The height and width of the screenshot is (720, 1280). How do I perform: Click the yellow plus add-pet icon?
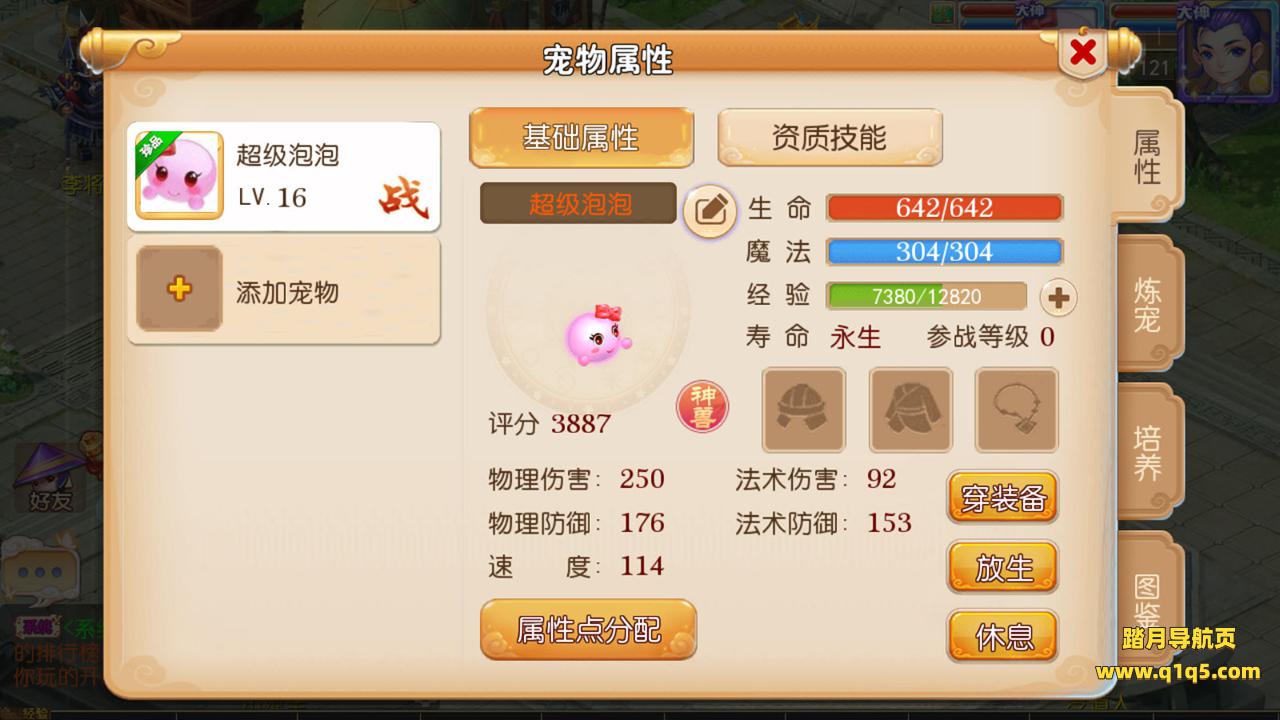[179, 289]
